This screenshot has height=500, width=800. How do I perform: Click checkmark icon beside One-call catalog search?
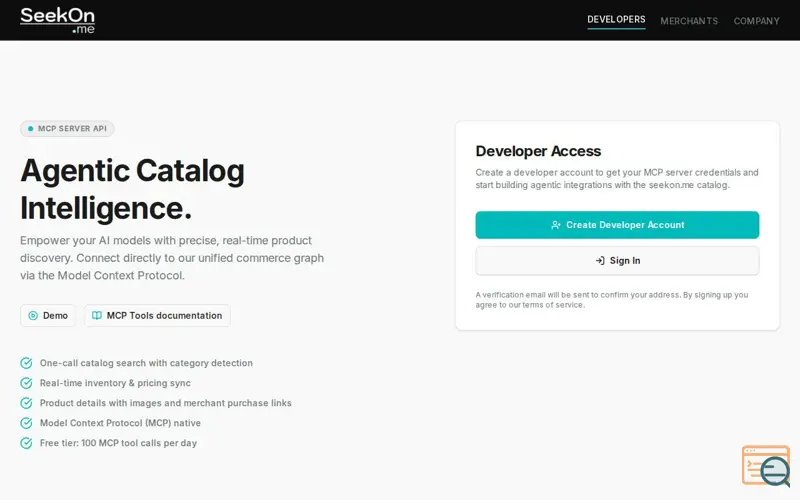pyautogui.click(x=26, y=363)
